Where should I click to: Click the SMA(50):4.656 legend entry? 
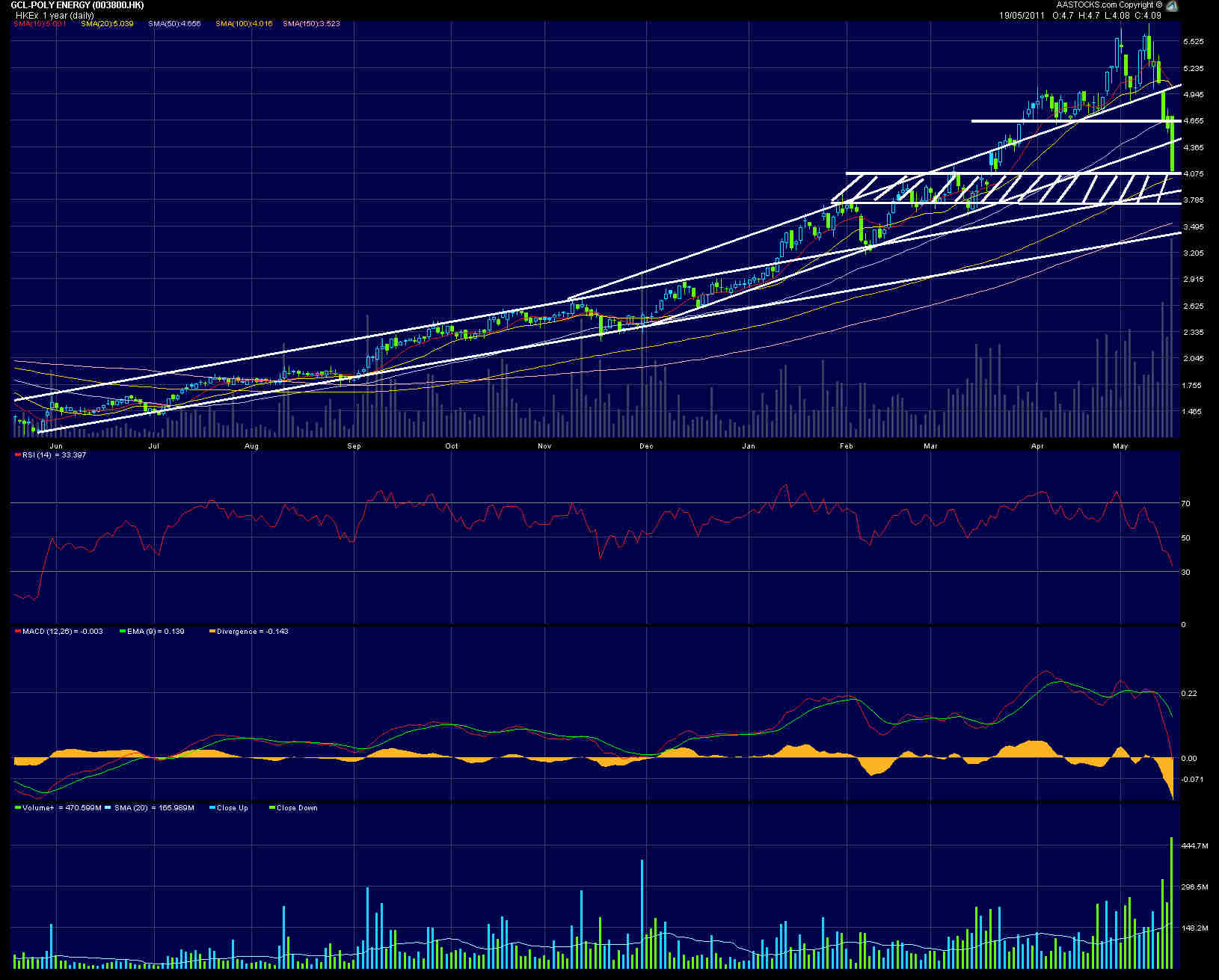pyautogui.click(x=174, y=24)
